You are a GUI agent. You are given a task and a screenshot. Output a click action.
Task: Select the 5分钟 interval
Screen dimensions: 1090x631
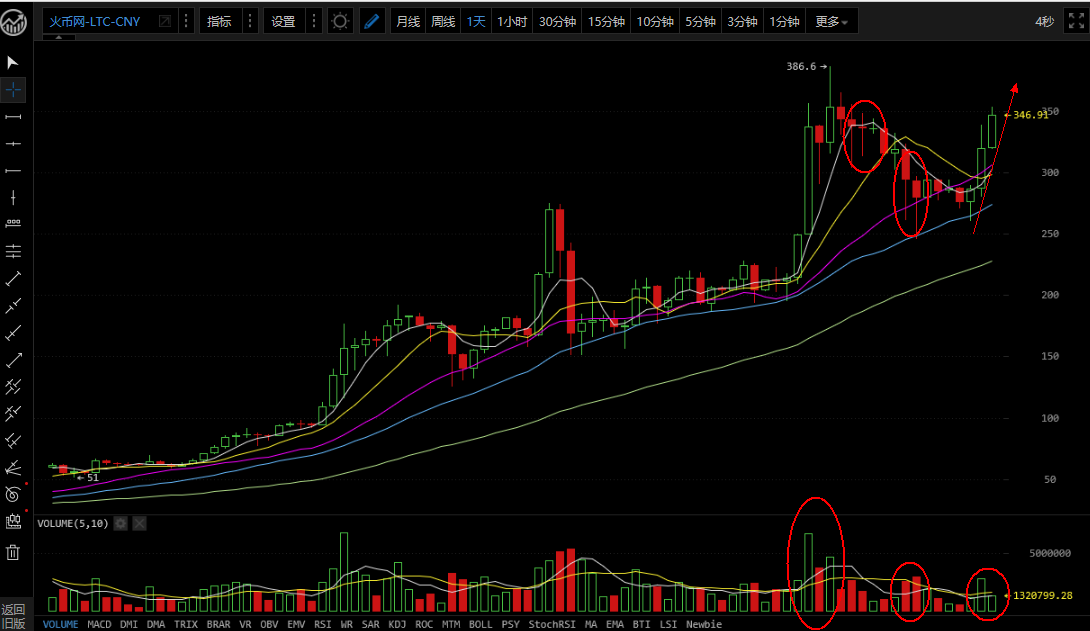[700, 22]
